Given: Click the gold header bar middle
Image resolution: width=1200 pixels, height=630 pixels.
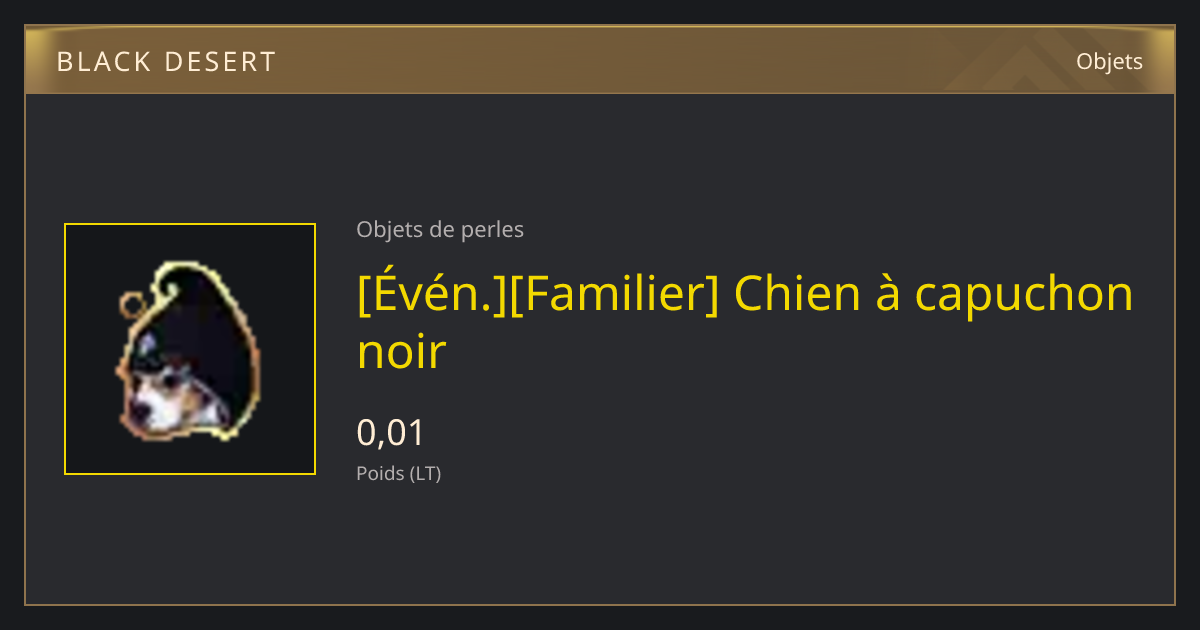Looking at the screenshot, I should [x=600, y=60].
